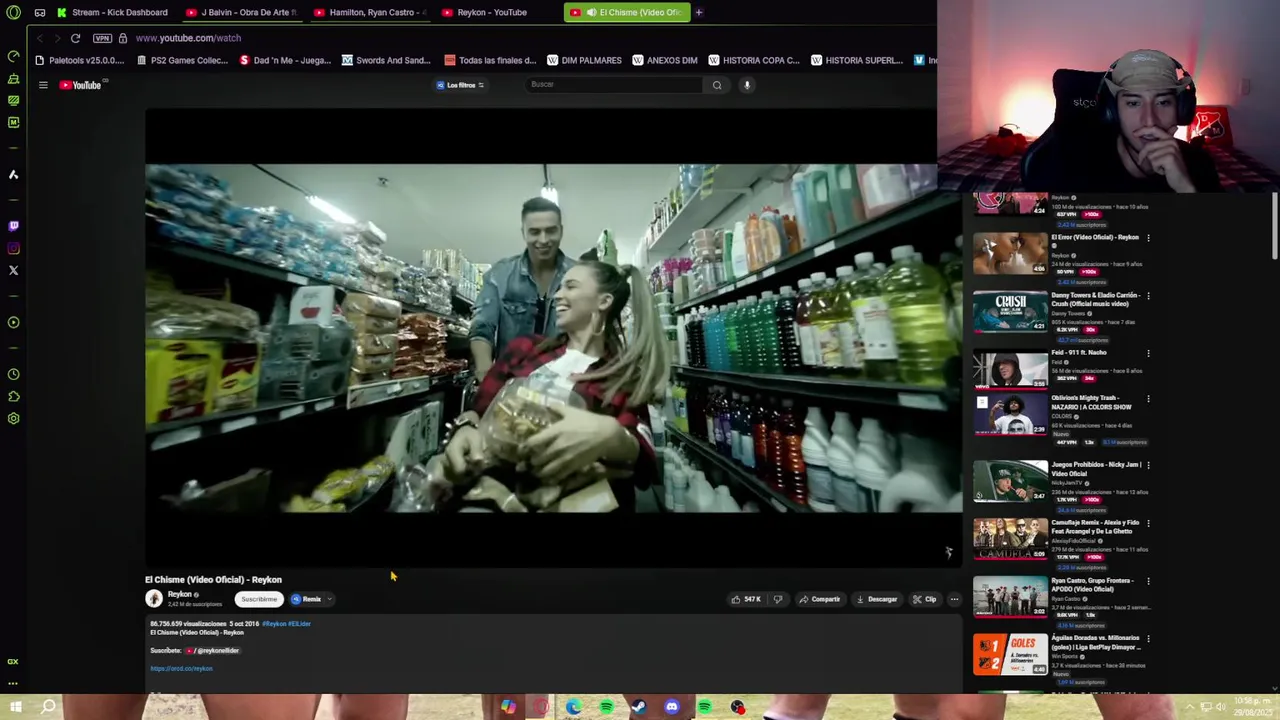This screenshot has height=720, width=1280.
Task: Open Reykon channel avatar
Action: click(x=154, y=598)
